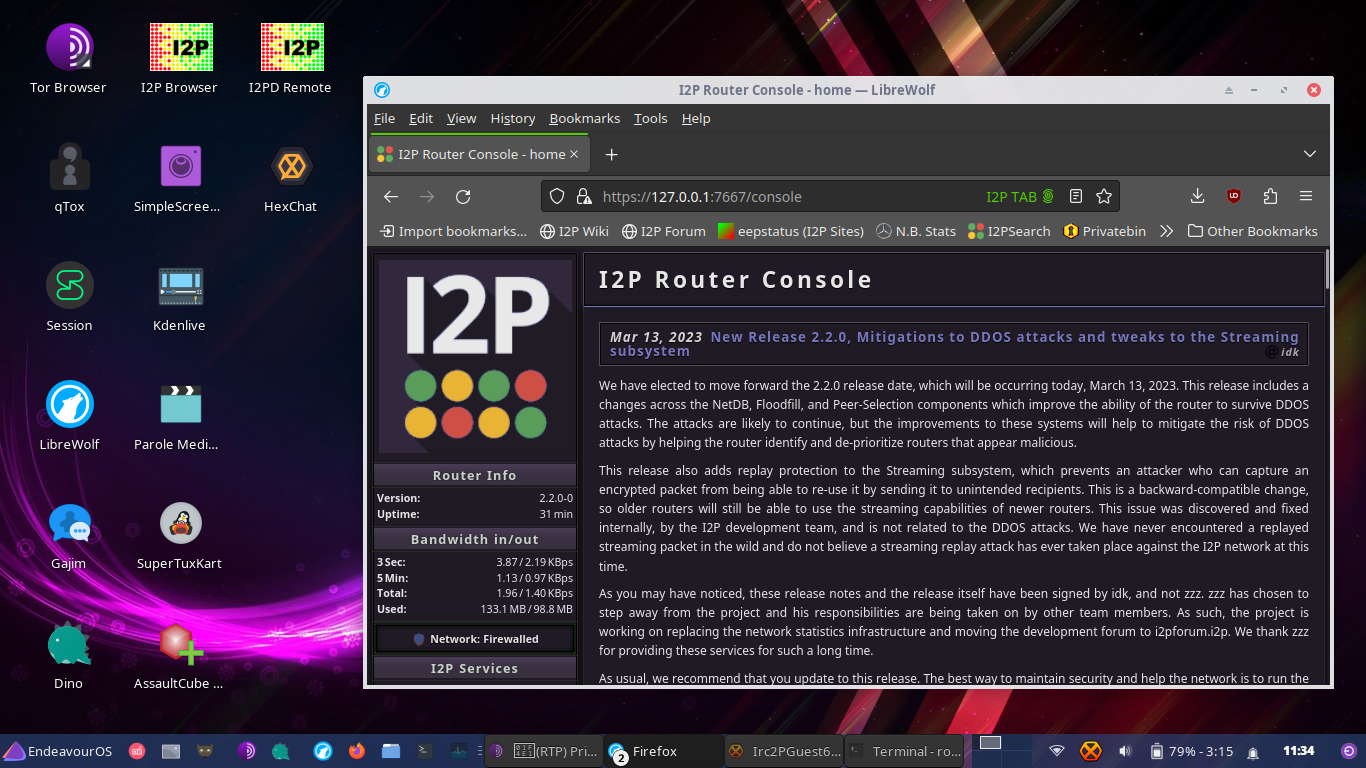Click the URL address field
Screen dimensions: 1366x768
[780, 197]
